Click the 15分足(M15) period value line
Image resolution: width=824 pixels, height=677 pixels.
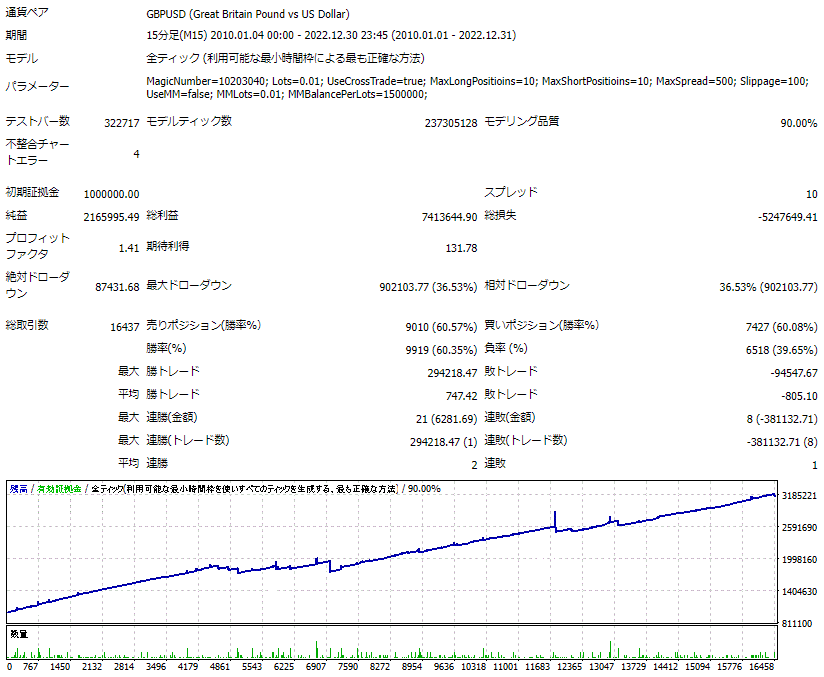tap(331, 35)
